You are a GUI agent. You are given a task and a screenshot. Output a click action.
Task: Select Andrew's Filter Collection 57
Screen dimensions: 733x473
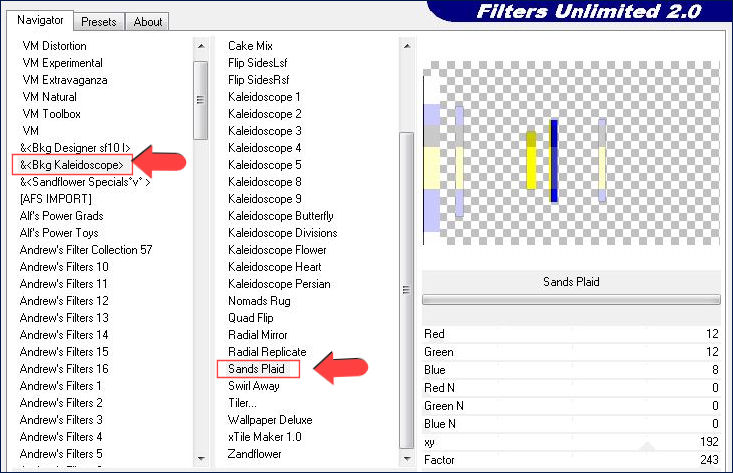tap(86, 250)
